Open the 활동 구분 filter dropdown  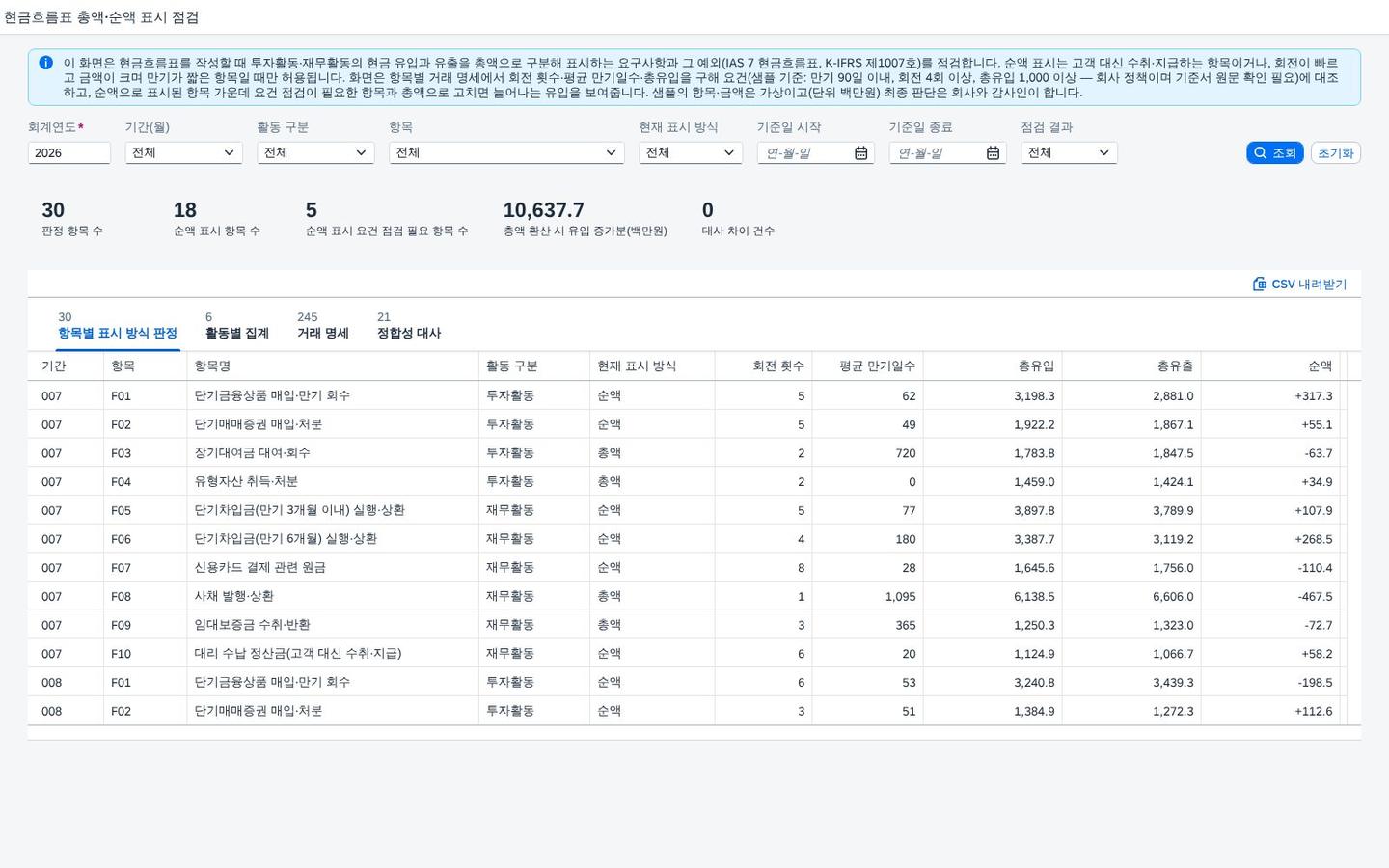[x=315, y=153]
